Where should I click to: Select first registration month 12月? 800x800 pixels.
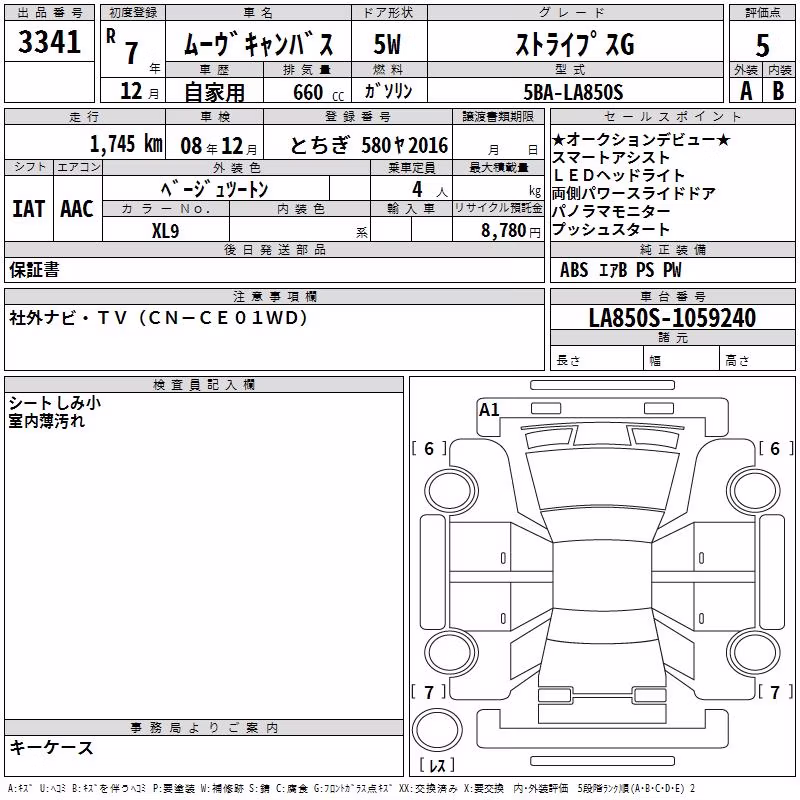pyautogui.click(x=139, y=91)
